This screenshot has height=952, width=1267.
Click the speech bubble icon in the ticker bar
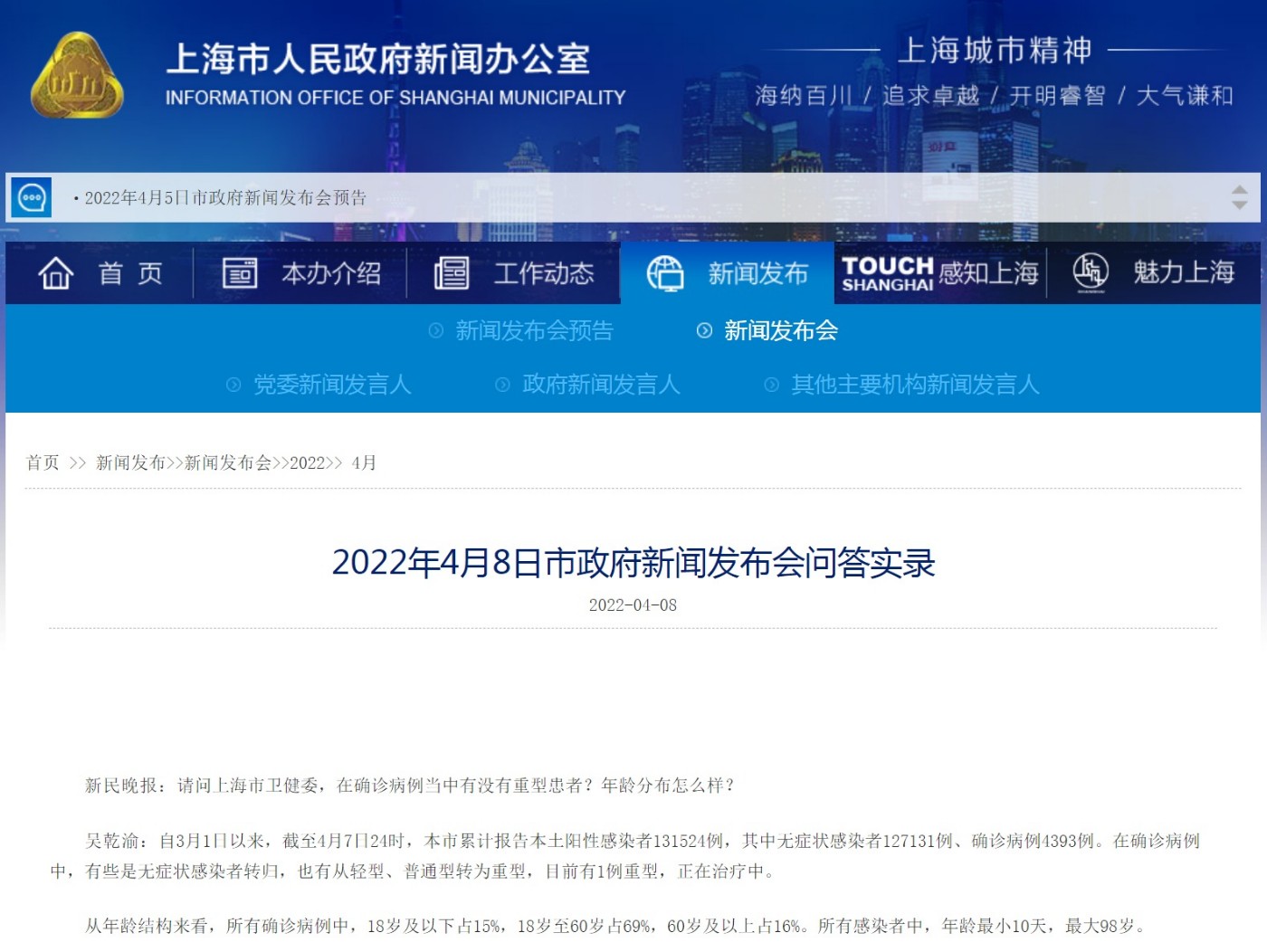pos(33,198)
